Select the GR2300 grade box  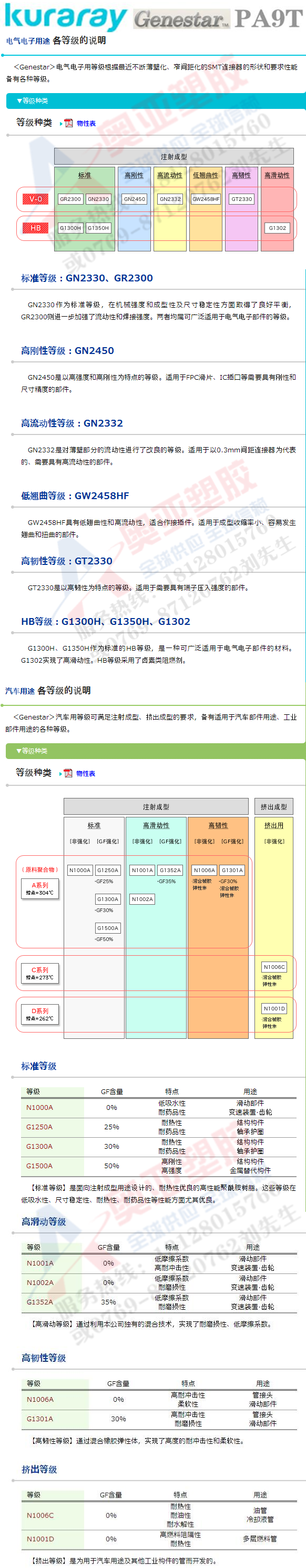tap(70, 199)
